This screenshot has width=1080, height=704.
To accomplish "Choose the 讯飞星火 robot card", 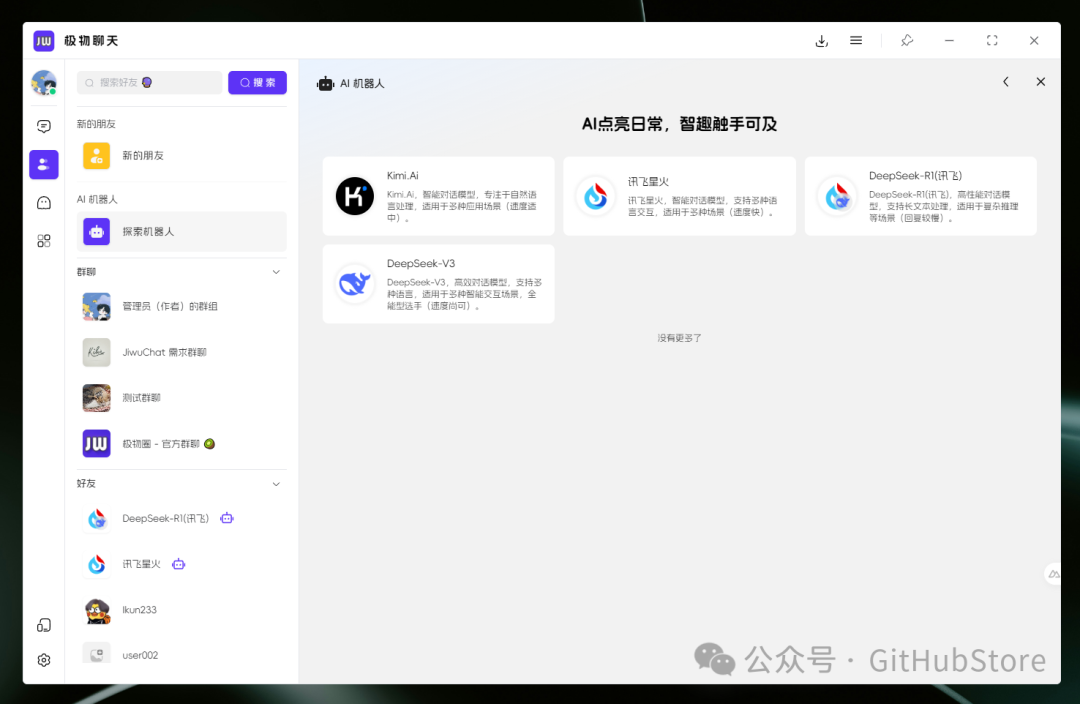I will (x=679, y=196).
